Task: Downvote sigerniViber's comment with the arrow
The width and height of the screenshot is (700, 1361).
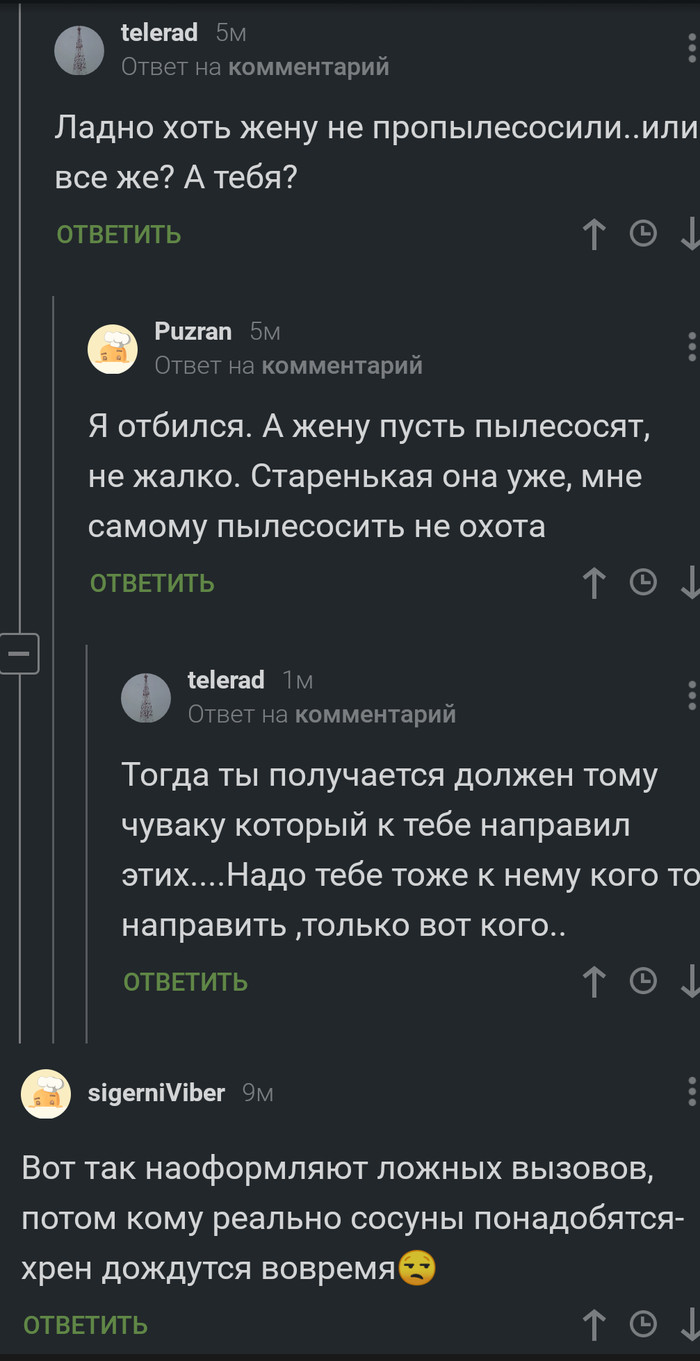Action: 692,1323
